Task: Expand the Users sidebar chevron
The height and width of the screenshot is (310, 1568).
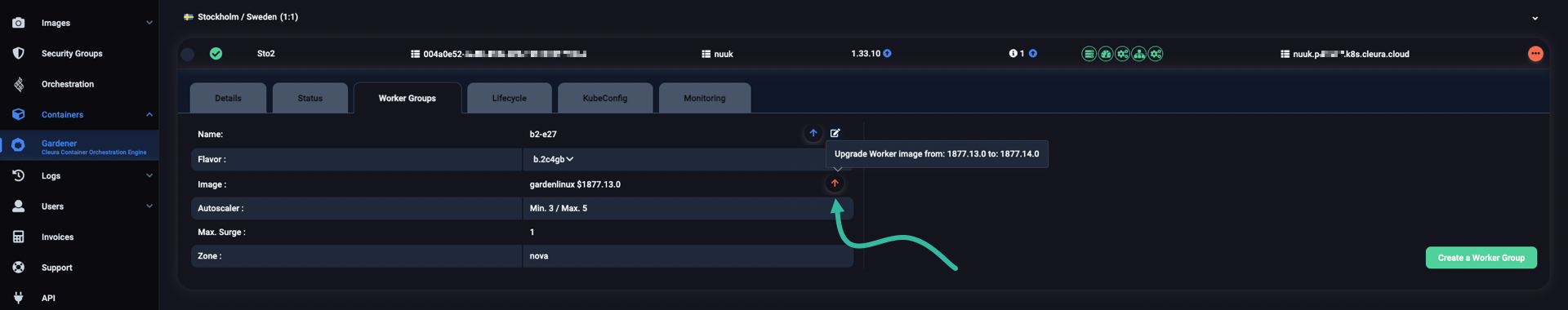Action: (149, 206)
